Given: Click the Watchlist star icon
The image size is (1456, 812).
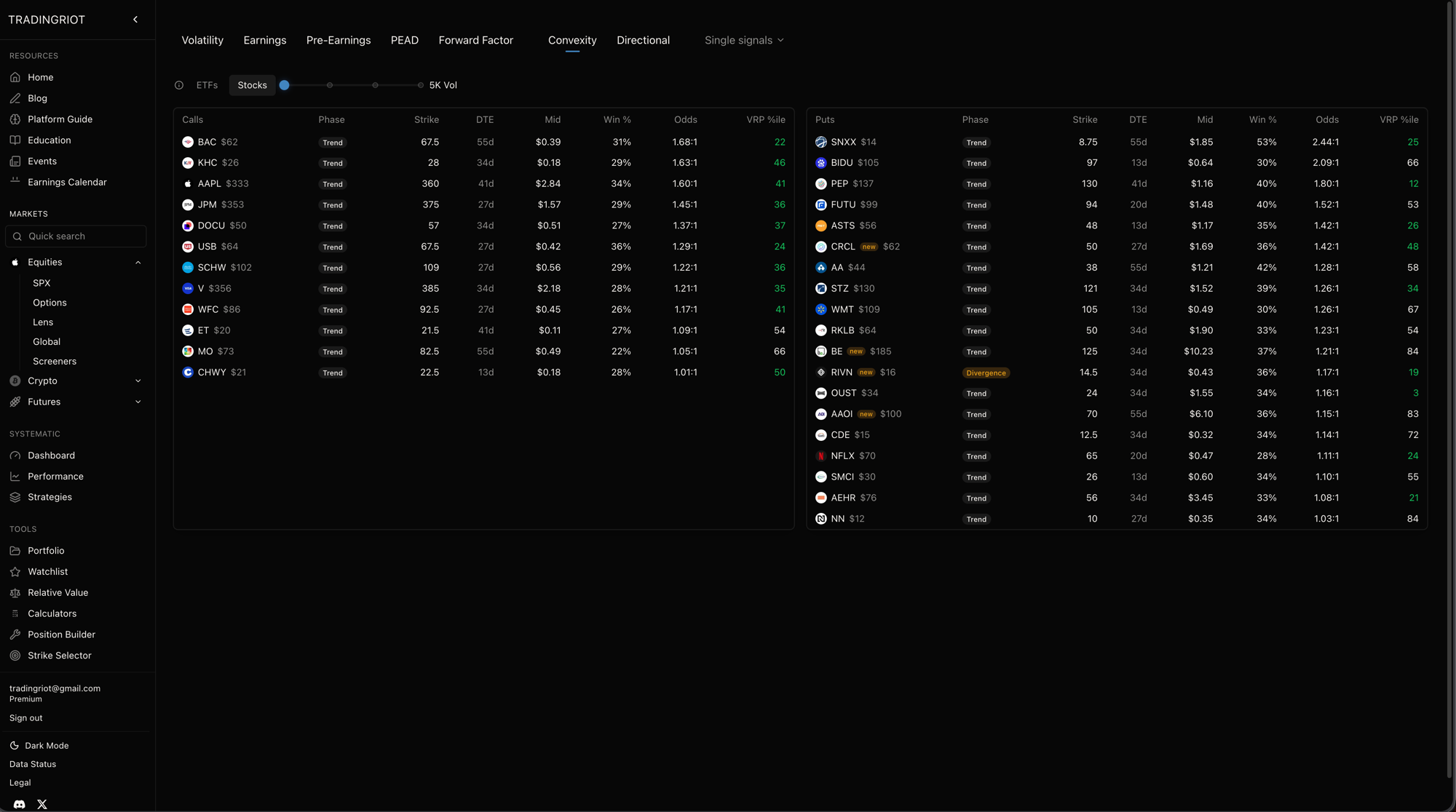Looking at the screenshot, I should pyautogui.click(x=15, y=572).
